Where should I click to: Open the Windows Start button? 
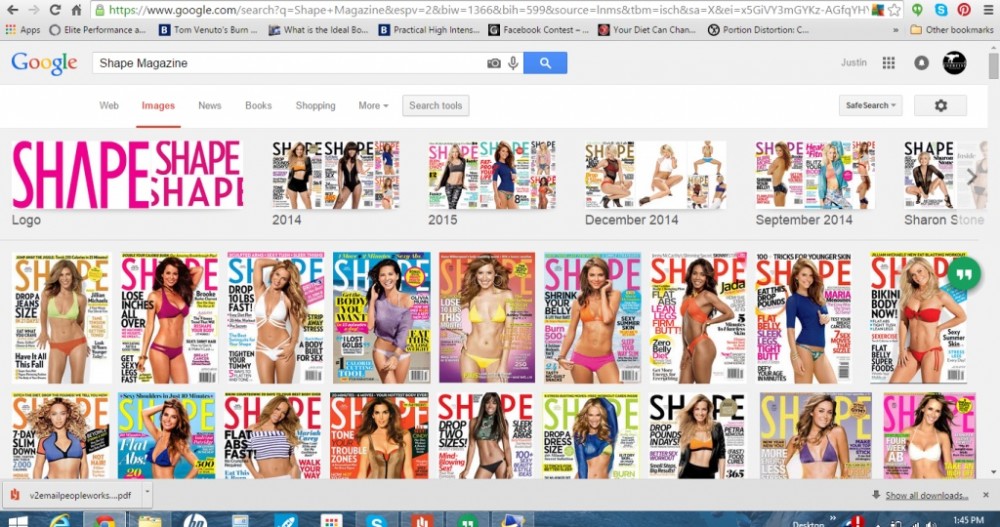[17, 521]
